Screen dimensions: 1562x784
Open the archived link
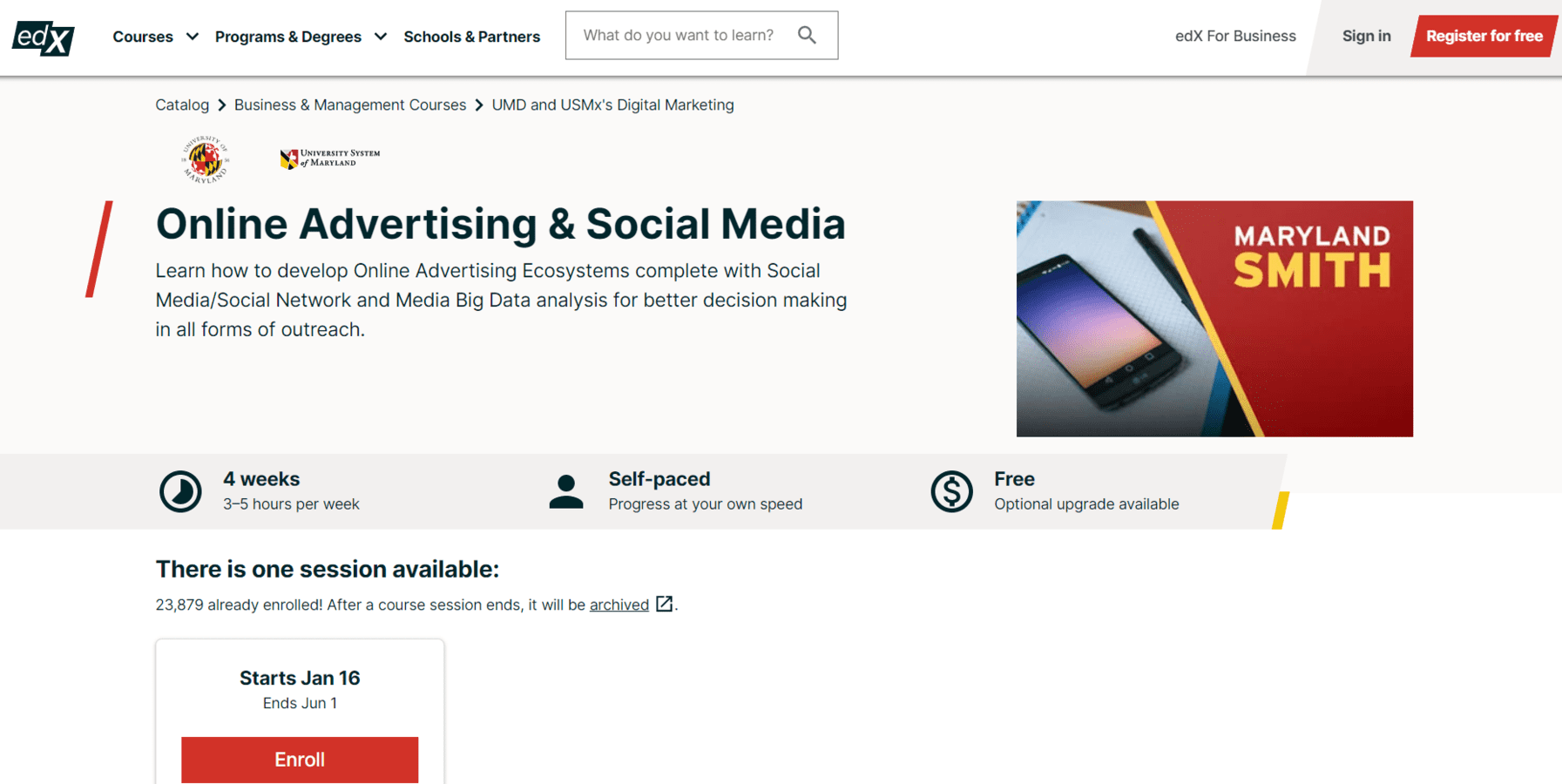coord(619,604)
